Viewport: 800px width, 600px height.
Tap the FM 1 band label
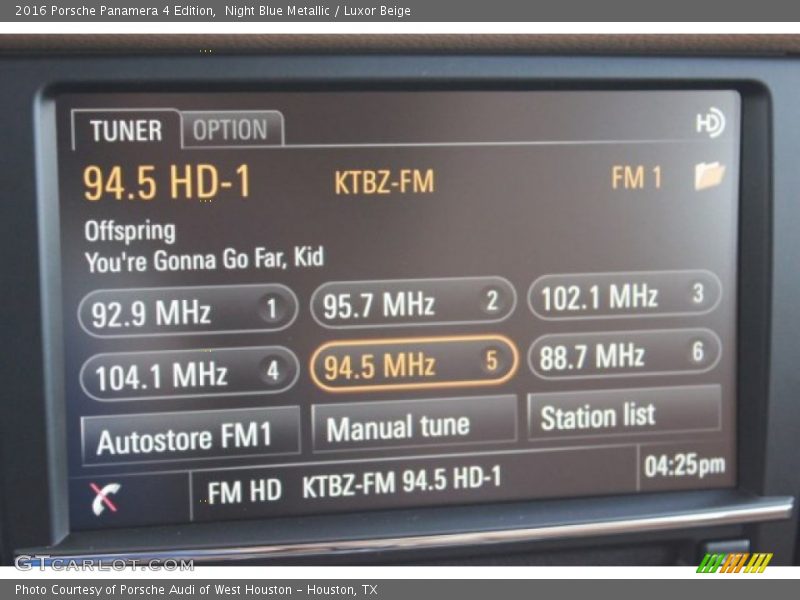point(636,178)
